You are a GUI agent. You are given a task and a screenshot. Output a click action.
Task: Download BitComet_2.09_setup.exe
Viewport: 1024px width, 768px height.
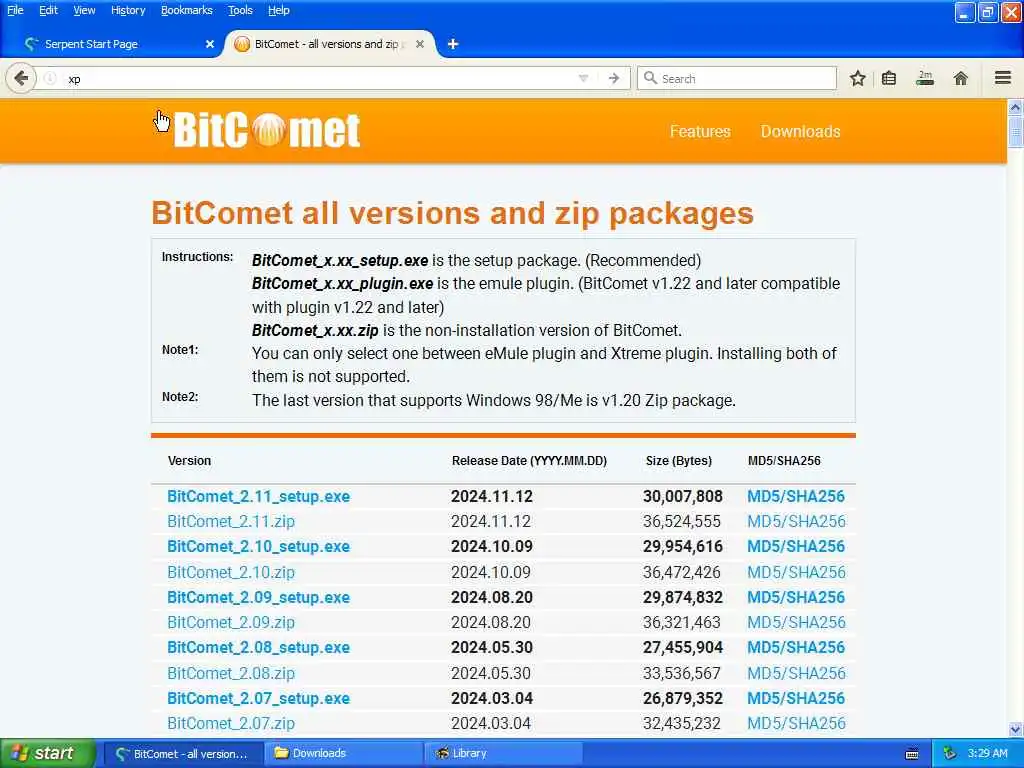[259, 598]
